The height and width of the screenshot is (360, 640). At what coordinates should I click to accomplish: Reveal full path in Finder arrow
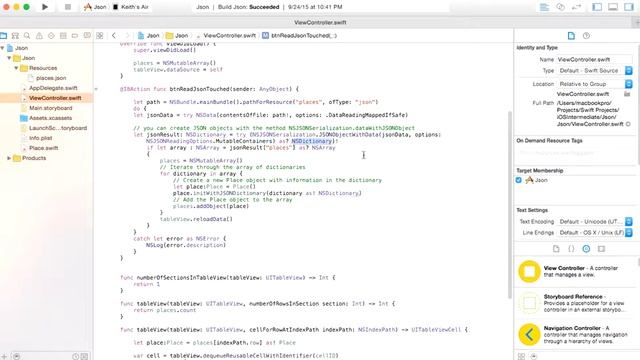pos(629,124)
